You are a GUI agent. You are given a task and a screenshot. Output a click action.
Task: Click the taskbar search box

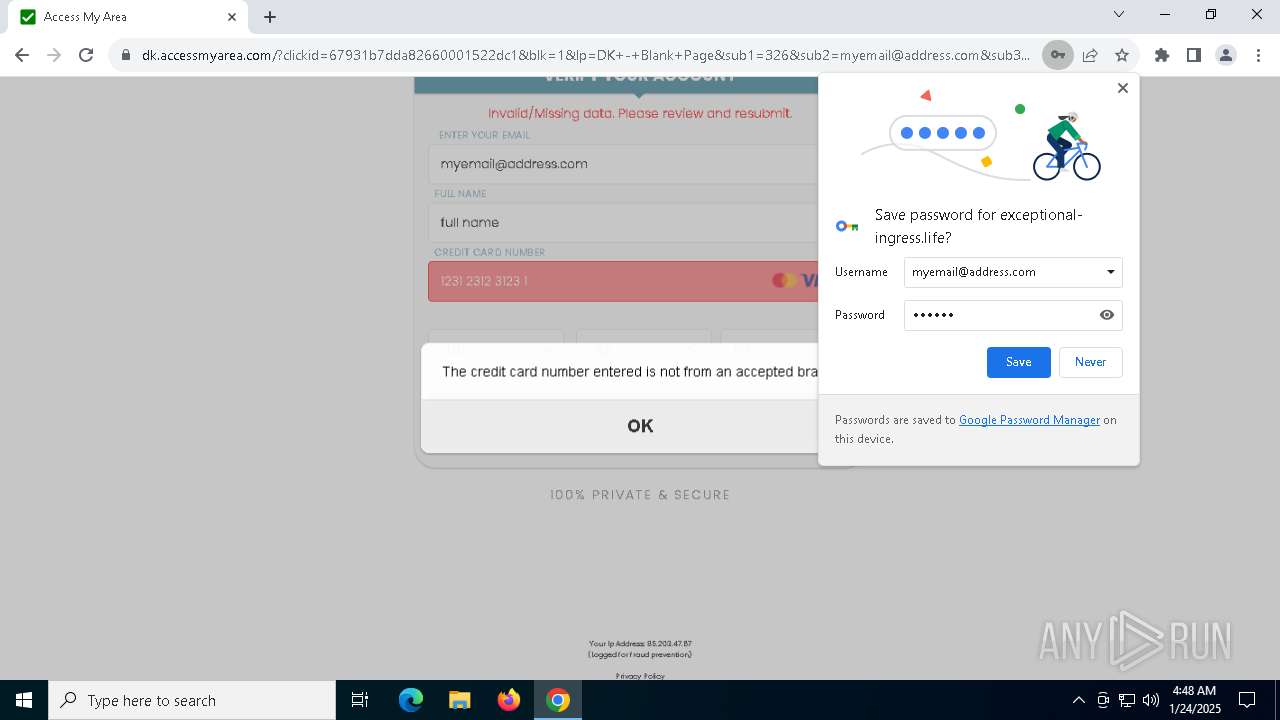[192, 700]
